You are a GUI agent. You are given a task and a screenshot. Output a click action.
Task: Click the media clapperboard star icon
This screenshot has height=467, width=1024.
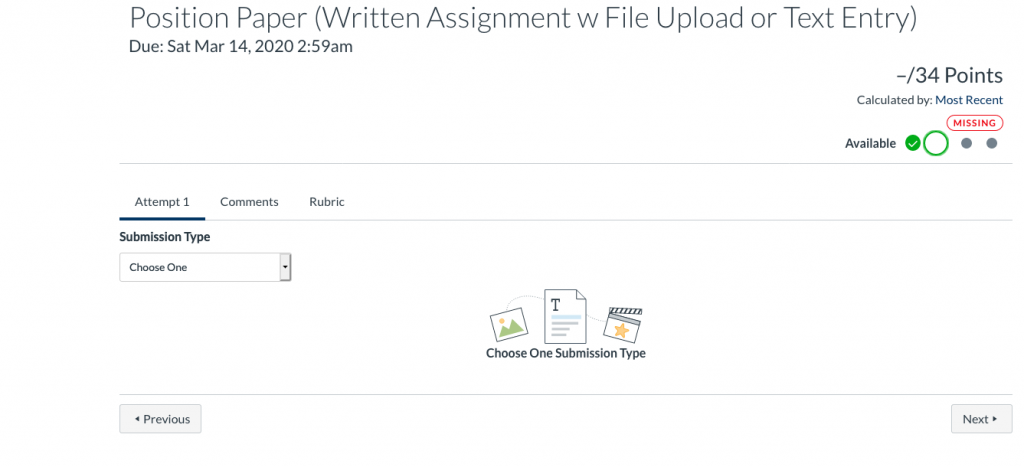tap(622, 326)
